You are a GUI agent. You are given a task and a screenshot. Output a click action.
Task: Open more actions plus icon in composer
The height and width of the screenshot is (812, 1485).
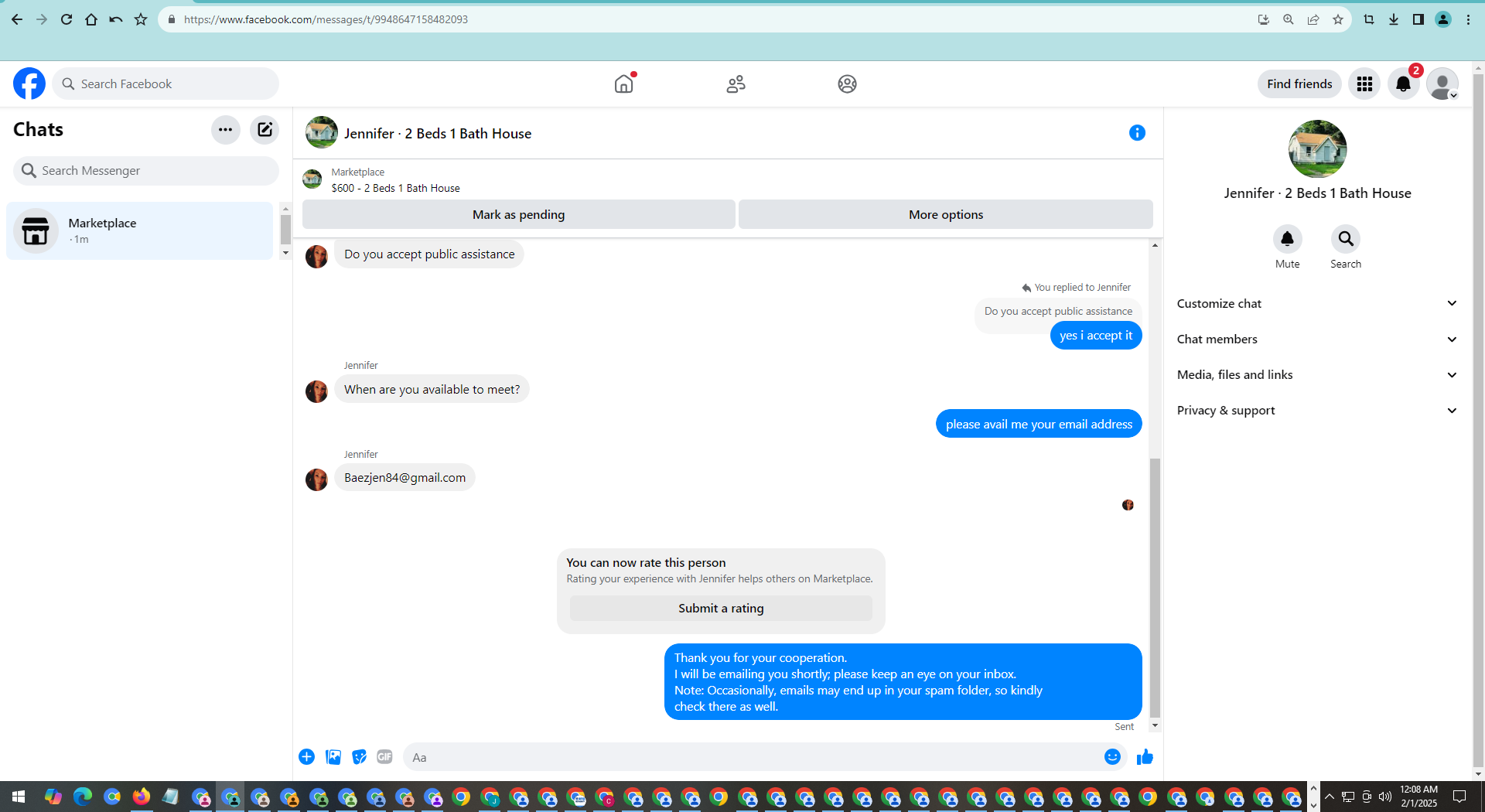coord(307,757)
